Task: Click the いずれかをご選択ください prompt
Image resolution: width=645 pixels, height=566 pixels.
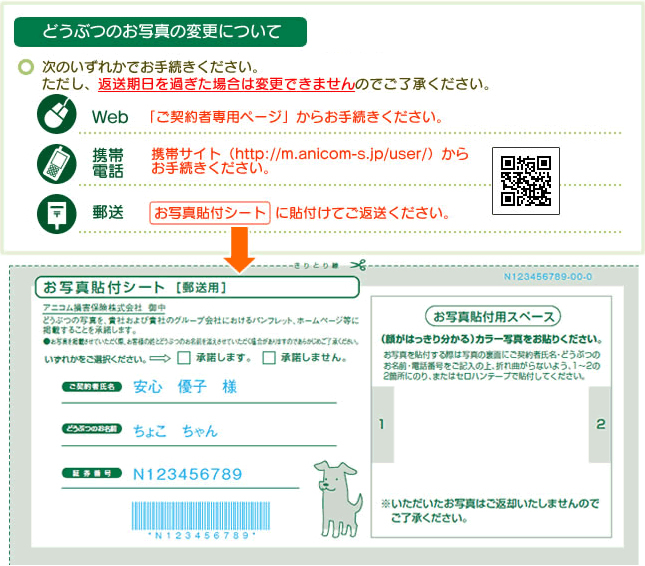Action: pyautogui.click(x=95, y=359)
